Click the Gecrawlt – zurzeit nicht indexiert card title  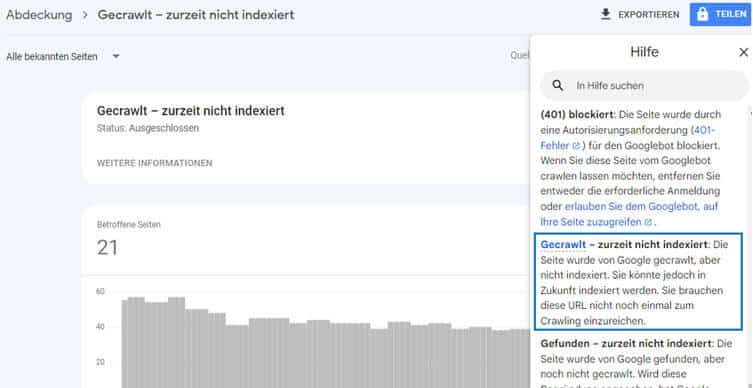tap(191, 111)
